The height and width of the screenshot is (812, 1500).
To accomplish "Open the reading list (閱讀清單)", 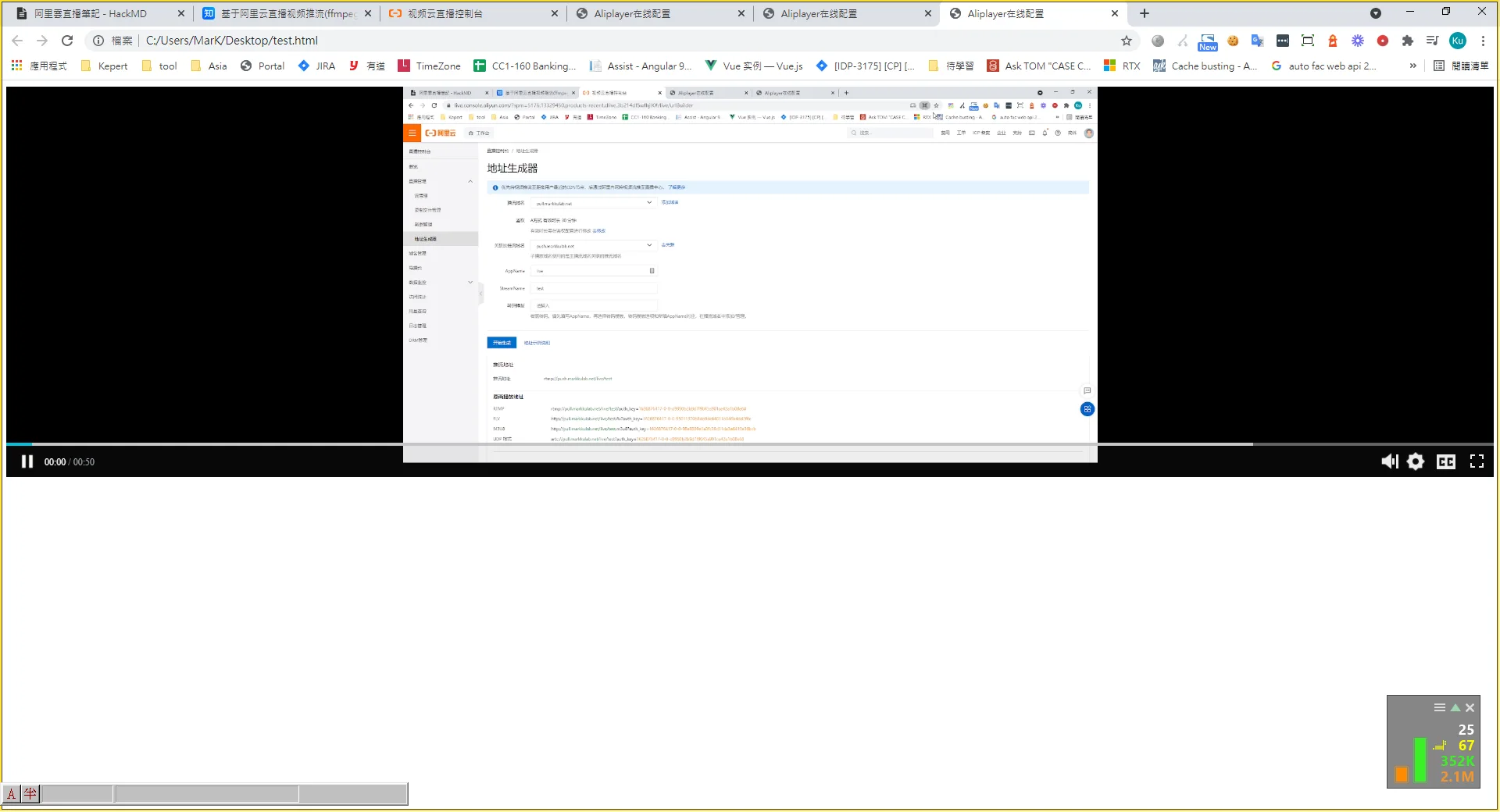I will [1461, 66].
